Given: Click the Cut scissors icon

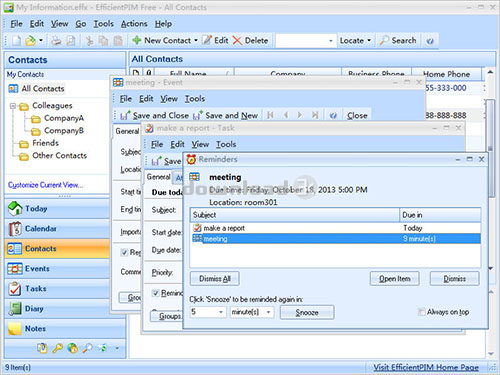Looking at the screenshot, I should coord(89,41).
